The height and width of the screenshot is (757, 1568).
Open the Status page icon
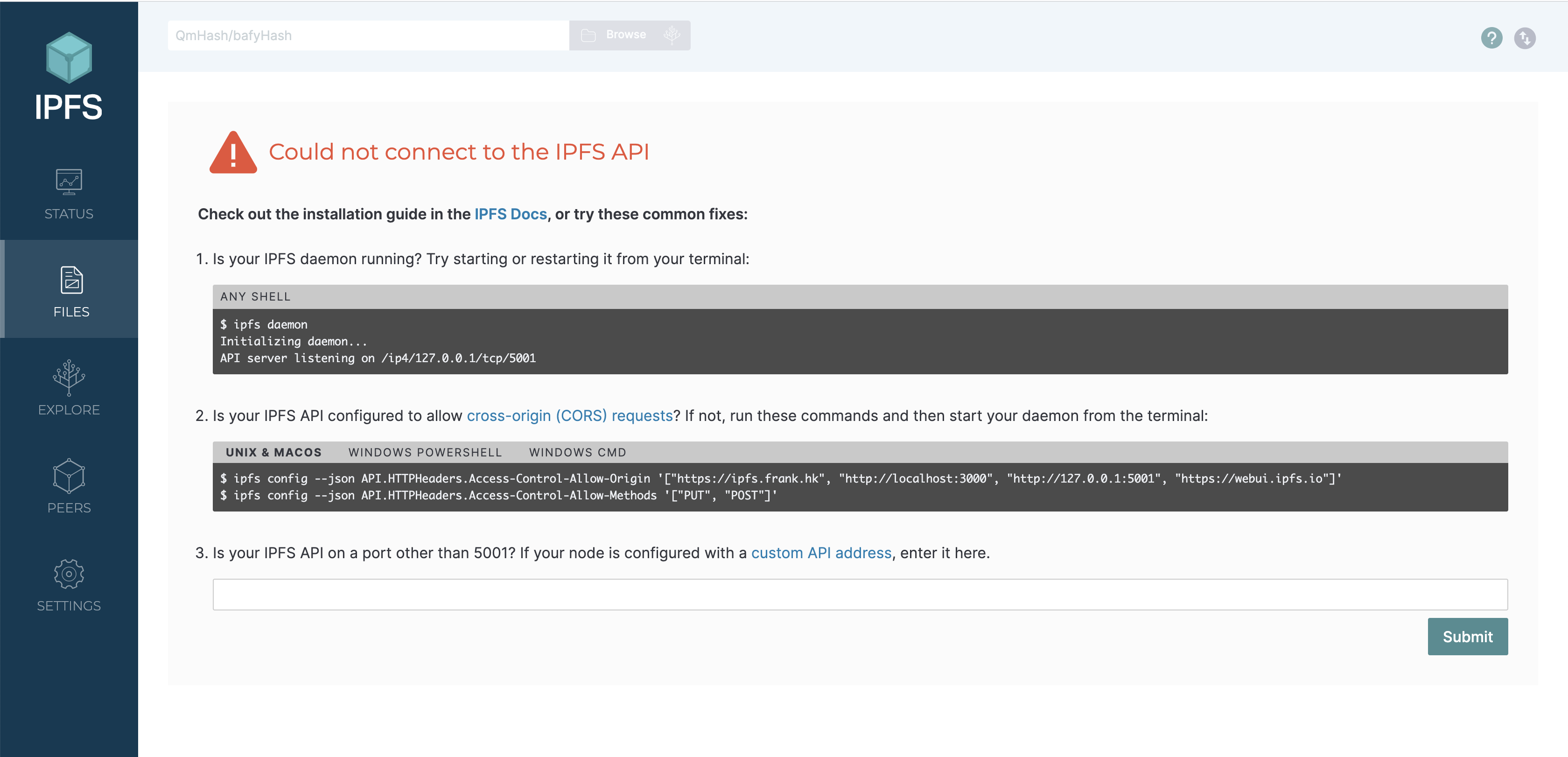pos(69,182)
